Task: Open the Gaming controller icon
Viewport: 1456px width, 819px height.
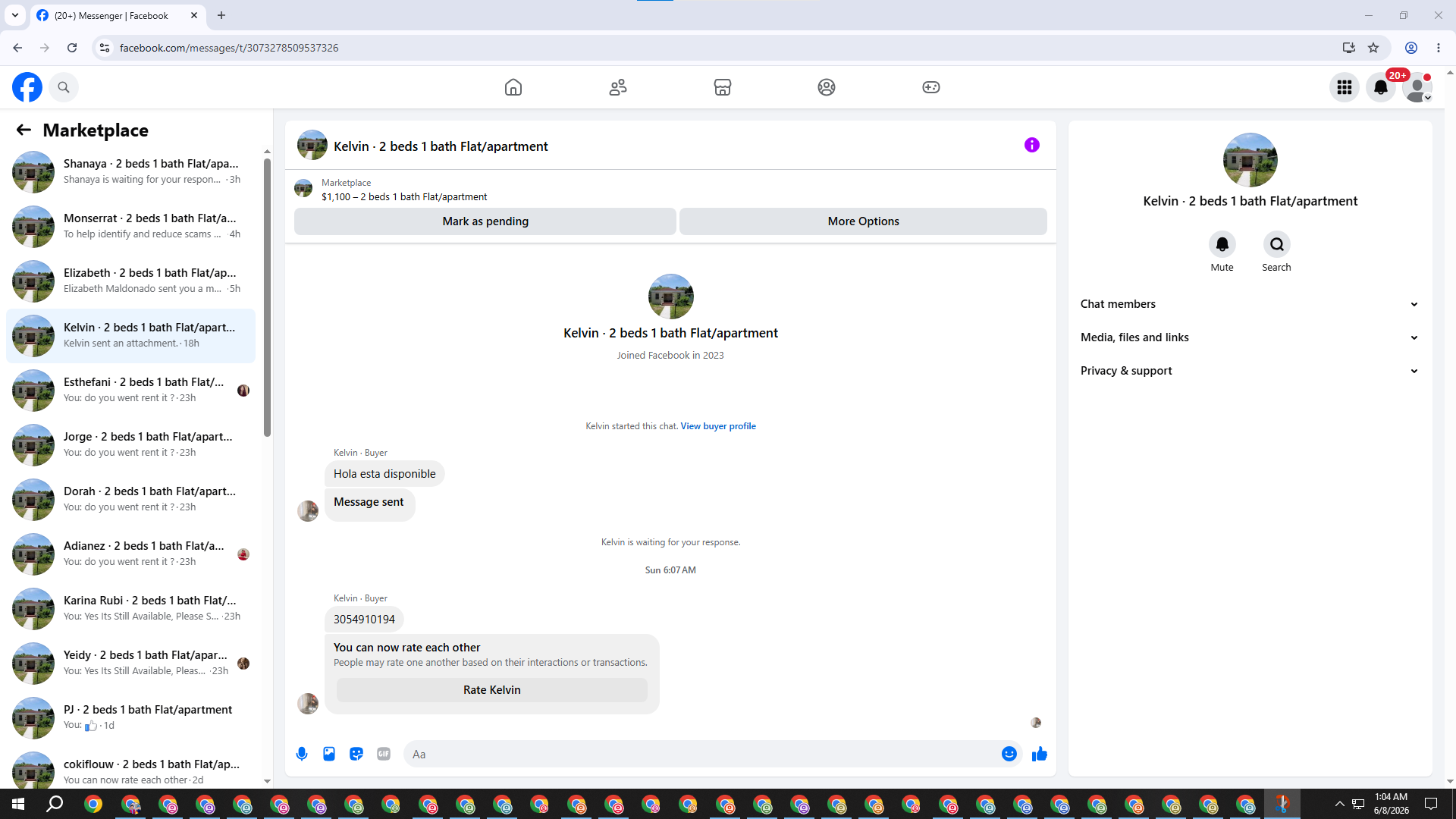Action: click(x=931, y=87)
